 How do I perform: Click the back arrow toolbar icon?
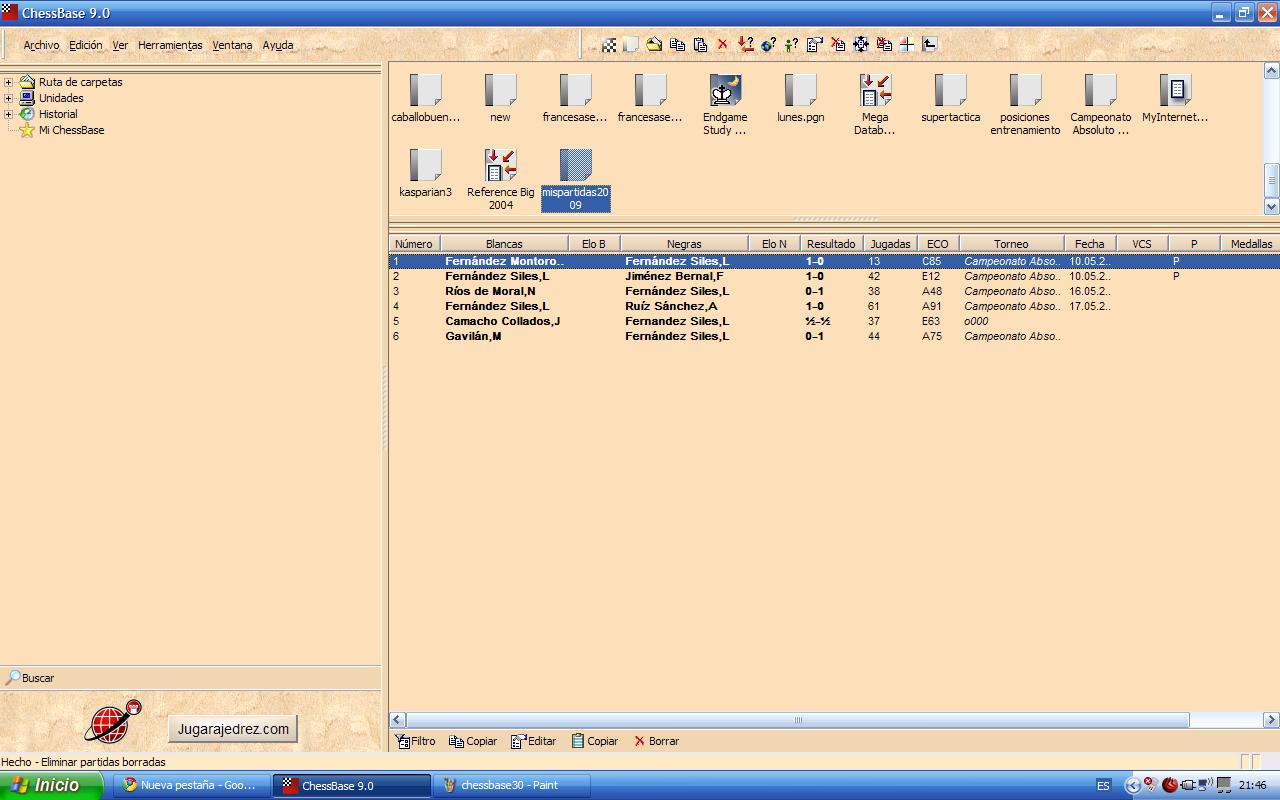click(x=929, y=44)
